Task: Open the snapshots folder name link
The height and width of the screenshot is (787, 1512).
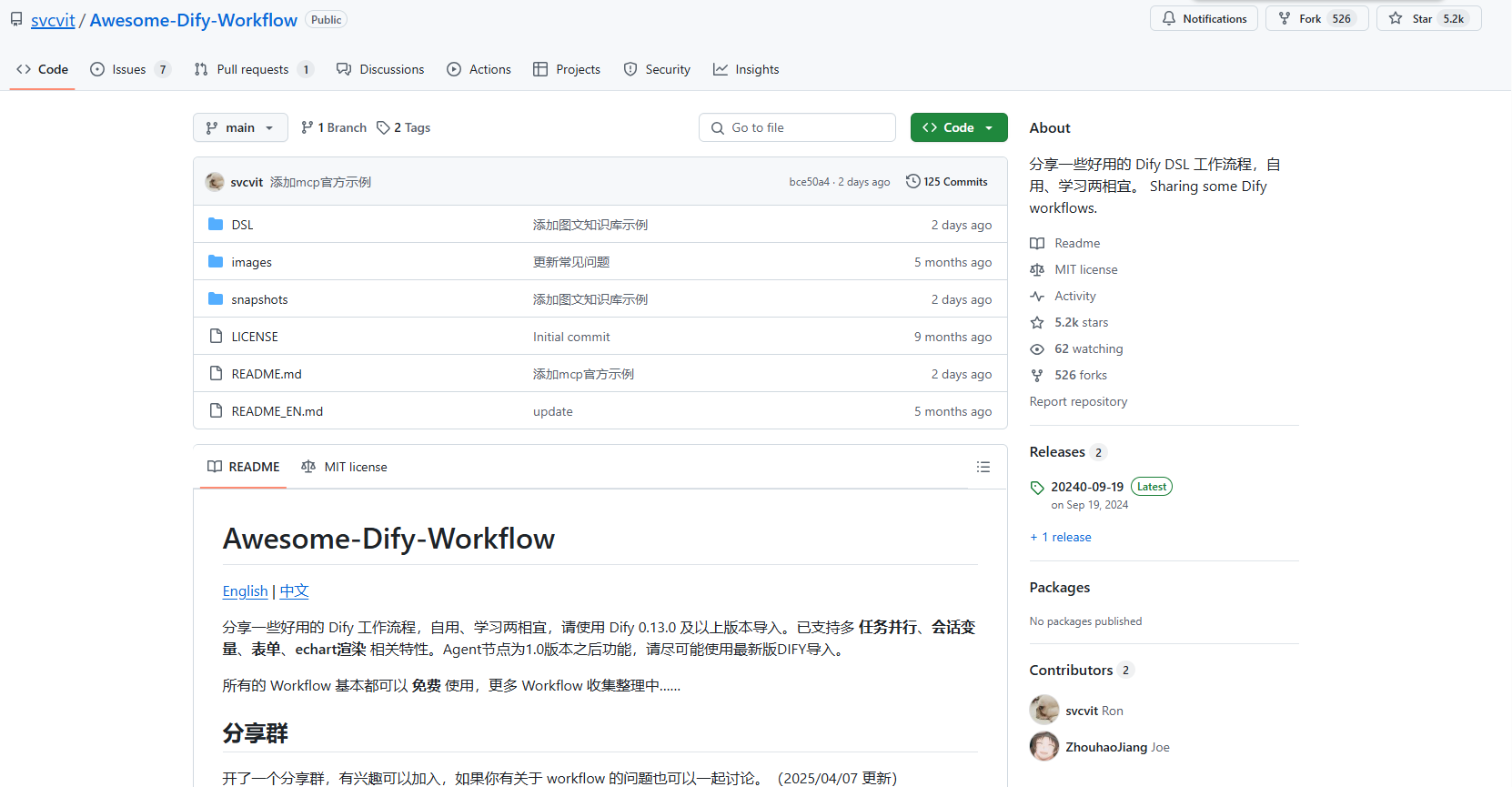Action: [x=259, y=299]
